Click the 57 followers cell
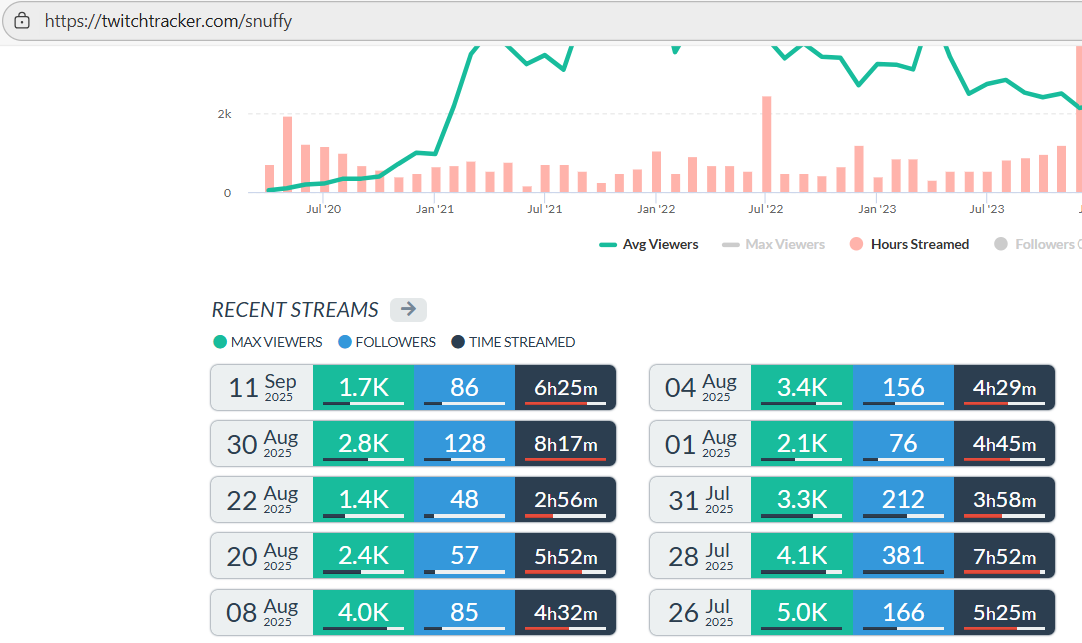 [464, 555]
